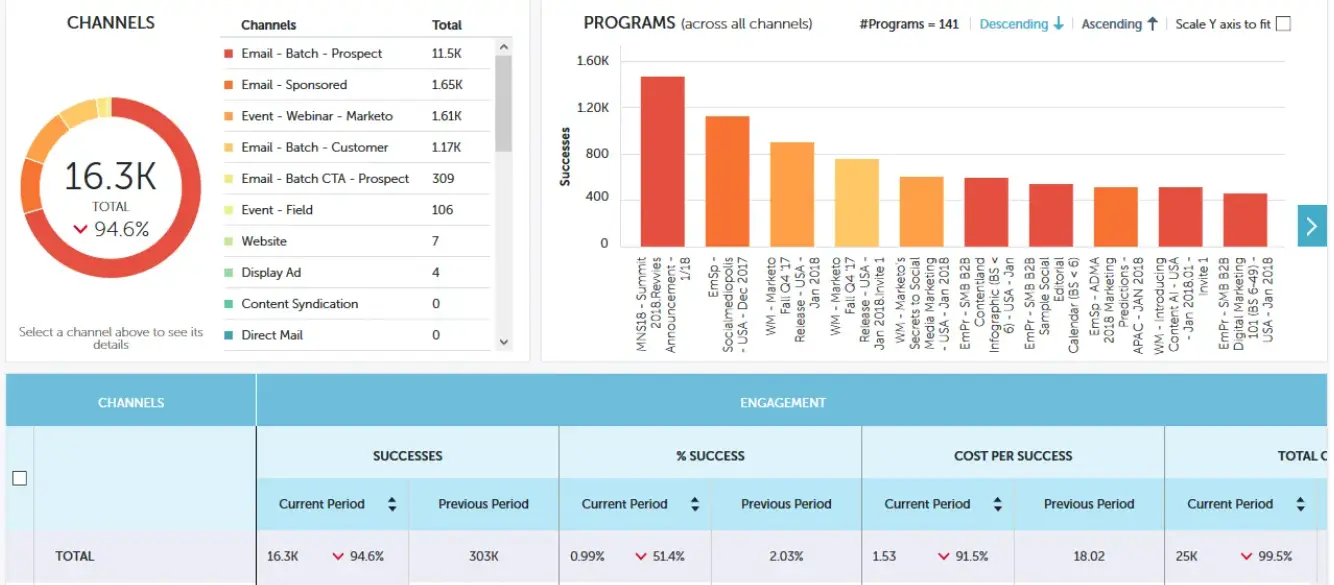Sort Successes Current Period column
The image size is (1334, 585).
(392, 504)
